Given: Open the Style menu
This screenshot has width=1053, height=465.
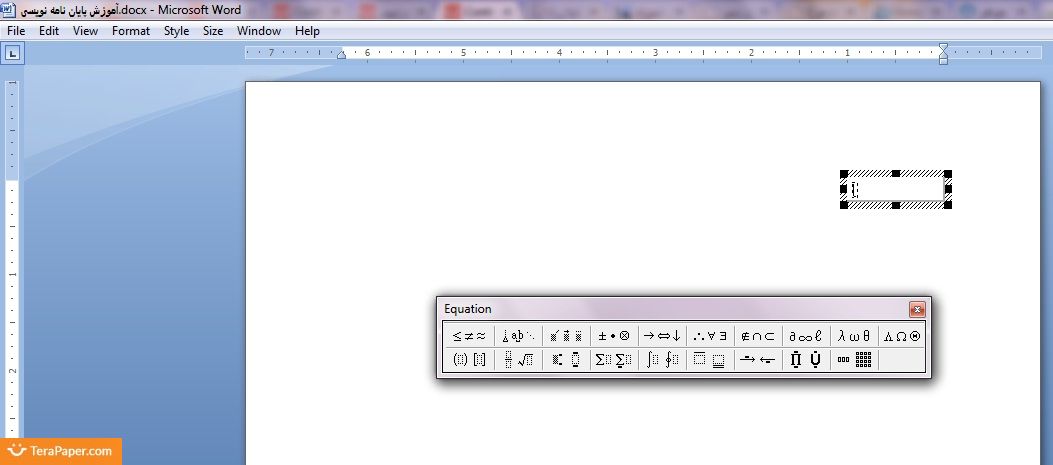Looking at the screenshot, I should tap(177, 31).
